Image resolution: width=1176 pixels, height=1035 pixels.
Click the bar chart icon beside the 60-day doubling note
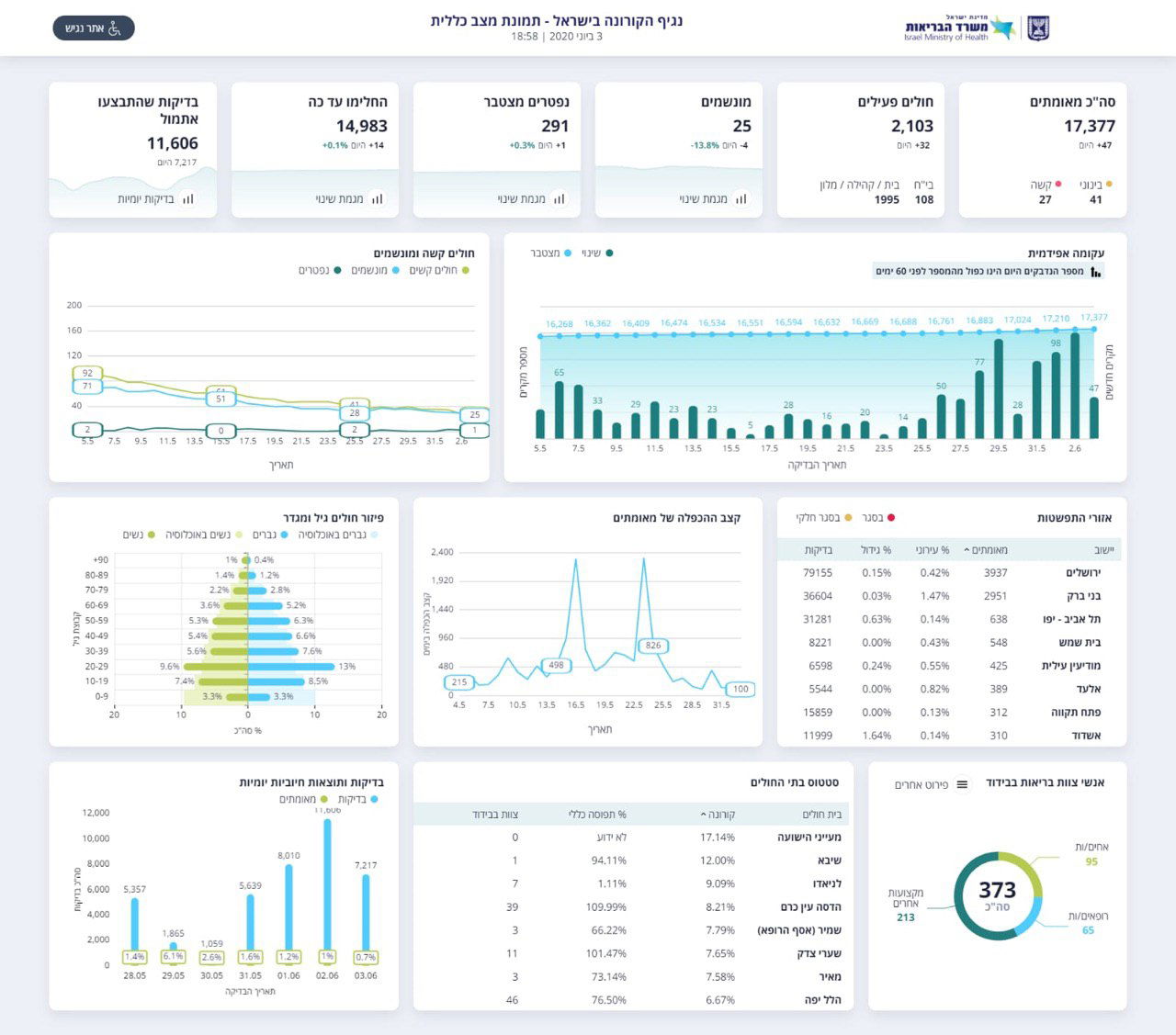[x=1095, y=272]
